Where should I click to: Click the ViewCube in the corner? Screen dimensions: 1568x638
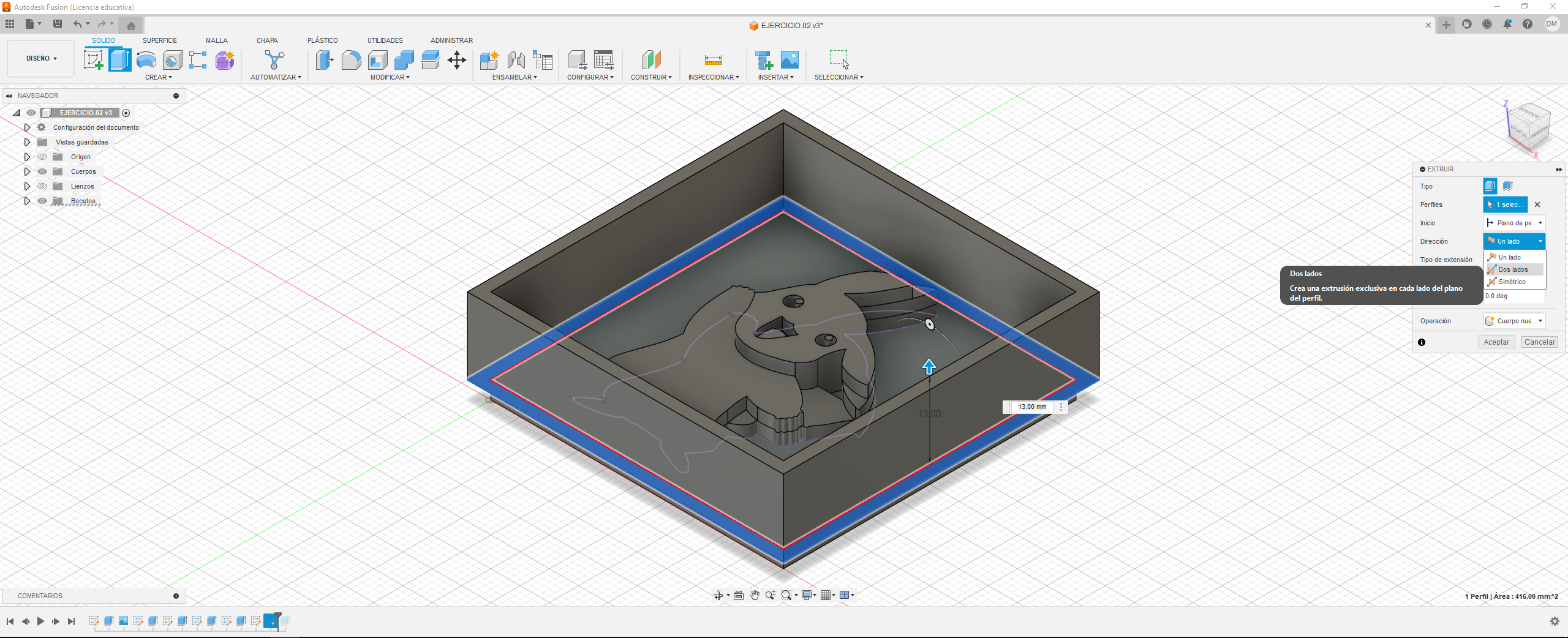click(x=1529, y=127)
